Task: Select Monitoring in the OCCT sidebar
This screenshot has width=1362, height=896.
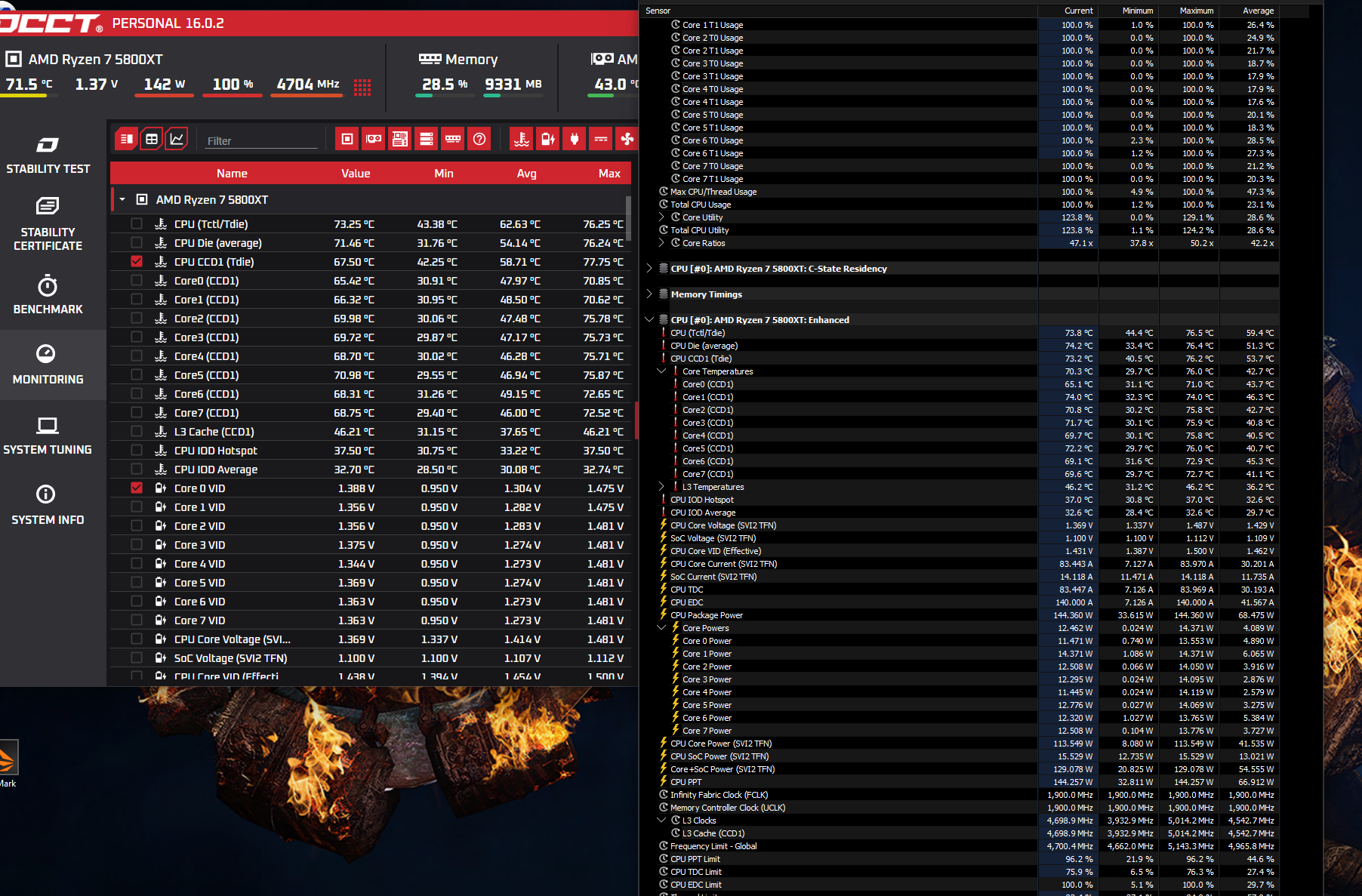Action: (48, 365)
